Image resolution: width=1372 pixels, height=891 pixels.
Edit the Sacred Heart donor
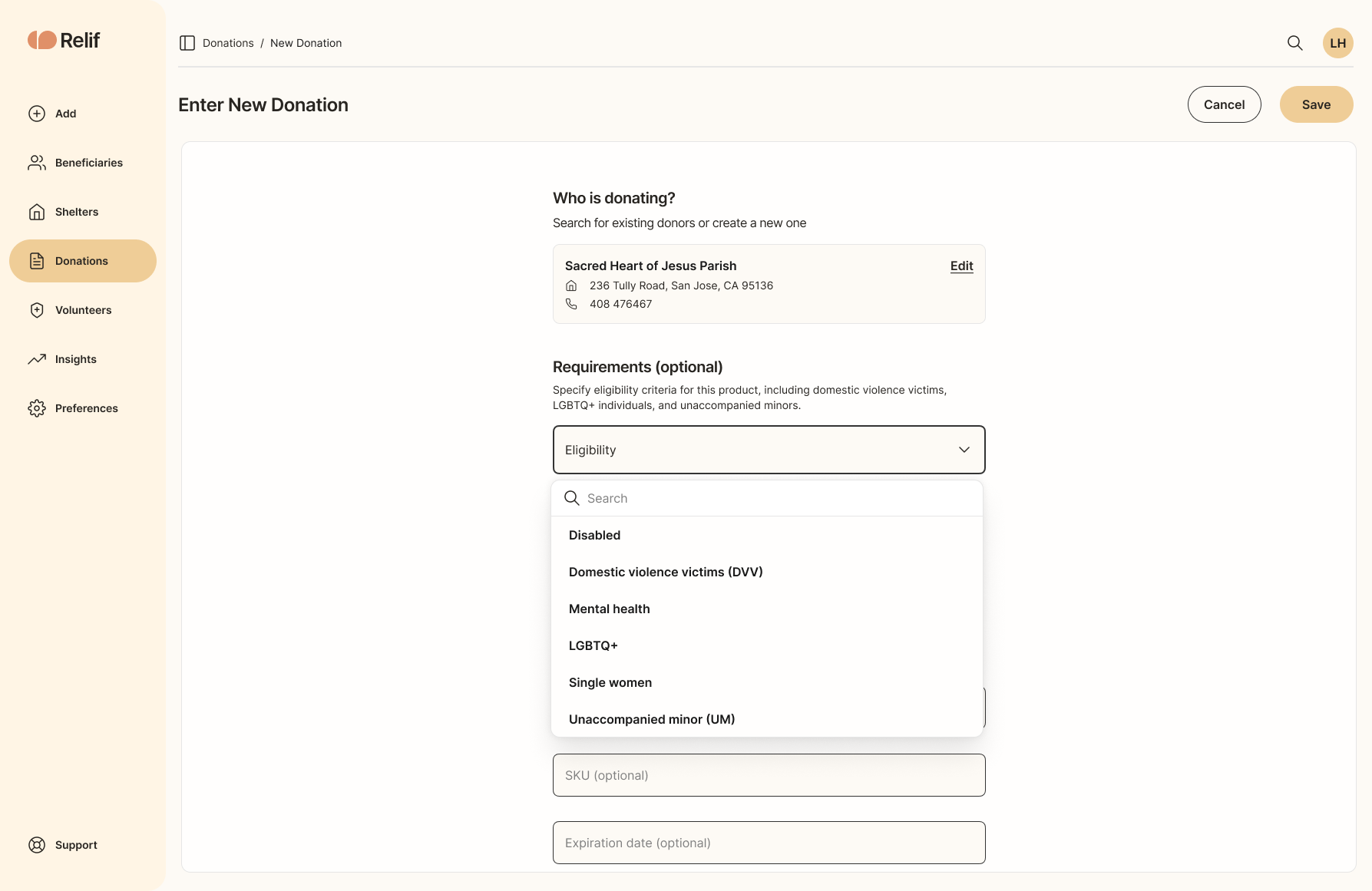(x=961, y=266)
